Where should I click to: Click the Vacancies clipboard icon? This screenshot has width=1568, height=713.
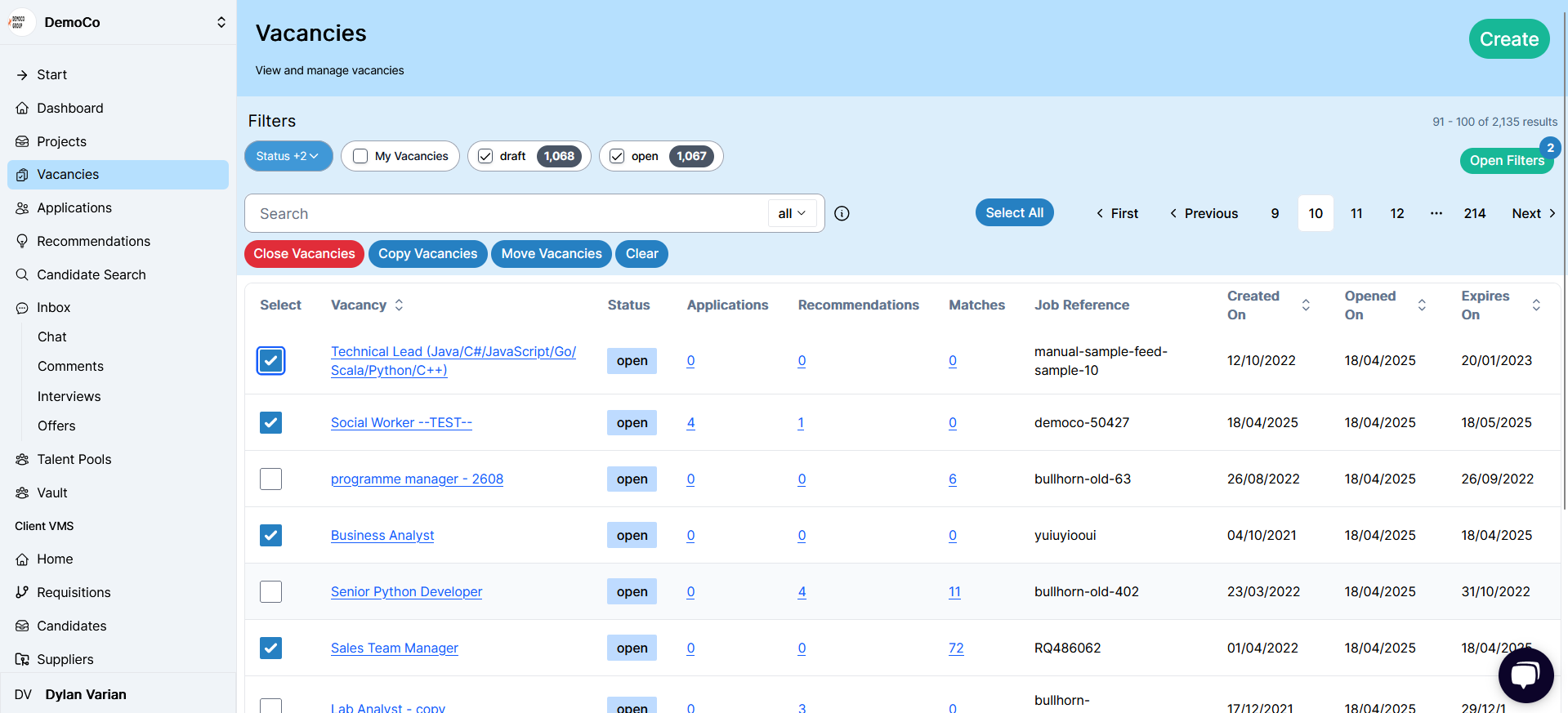(22, 175)
